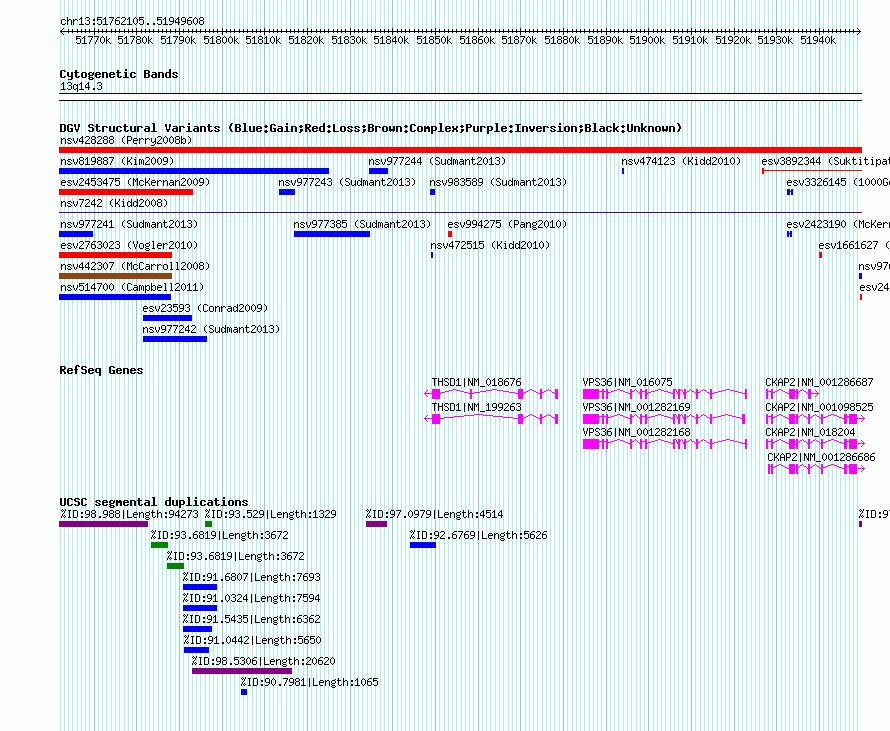Select the CKAP2|NM_001286686 gene model glyph

click(x=816, y=469)
